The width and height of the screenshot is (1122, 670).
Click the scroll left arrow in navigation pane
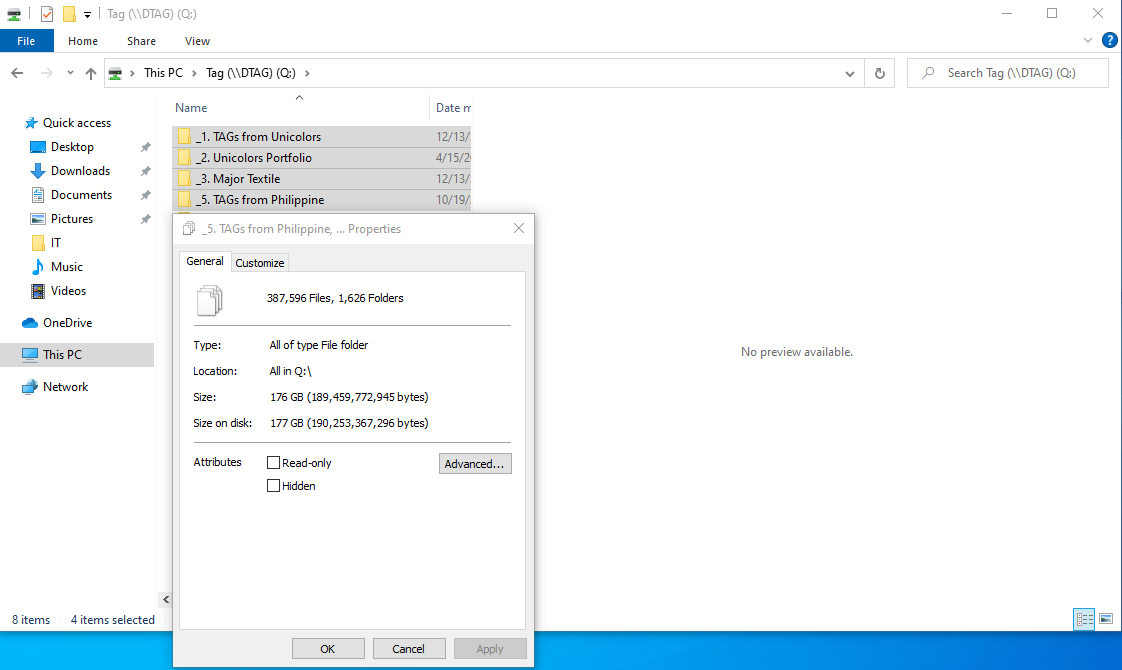165,600
